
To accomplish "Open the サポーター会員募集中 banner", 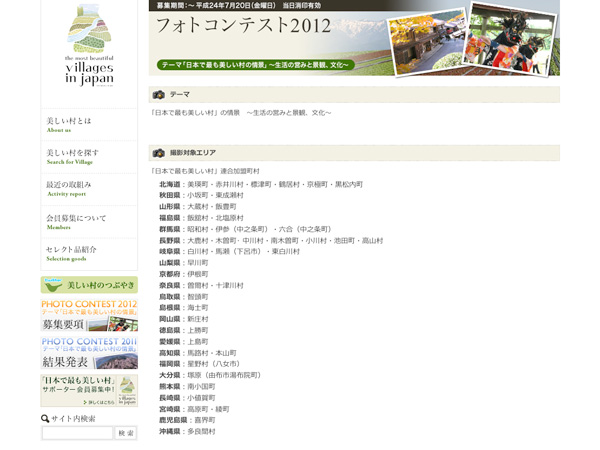I will click(x=89, y=390).
